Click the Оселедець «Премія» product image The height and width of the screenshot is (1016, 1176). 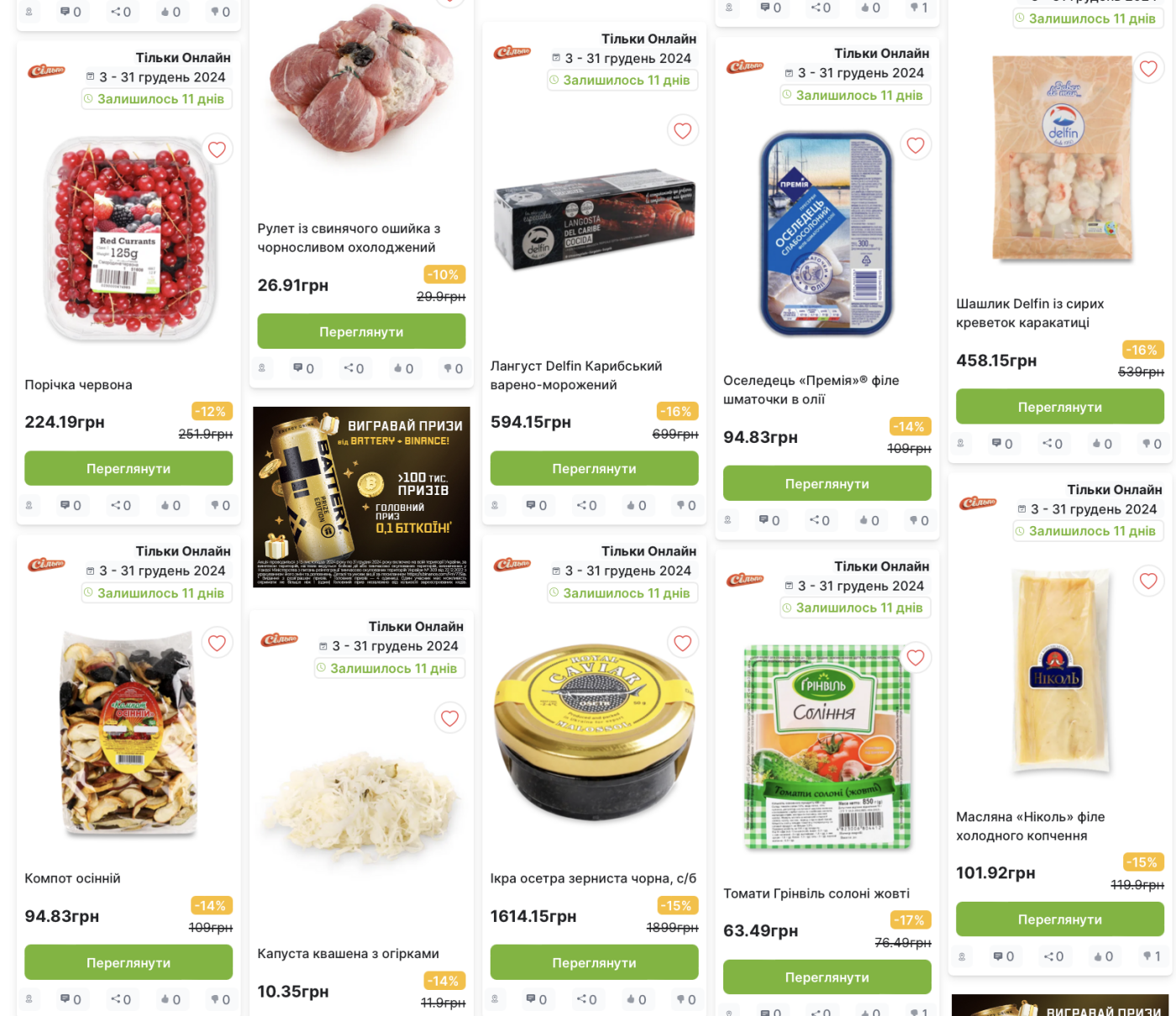coord(827,234)
